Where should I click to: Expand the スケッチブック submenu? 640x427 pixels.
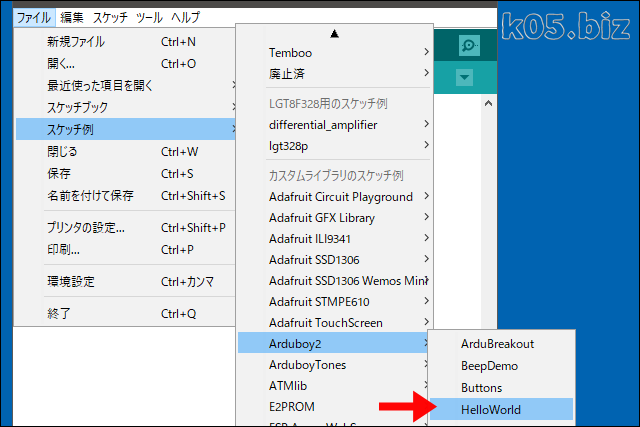pos(125,107)
